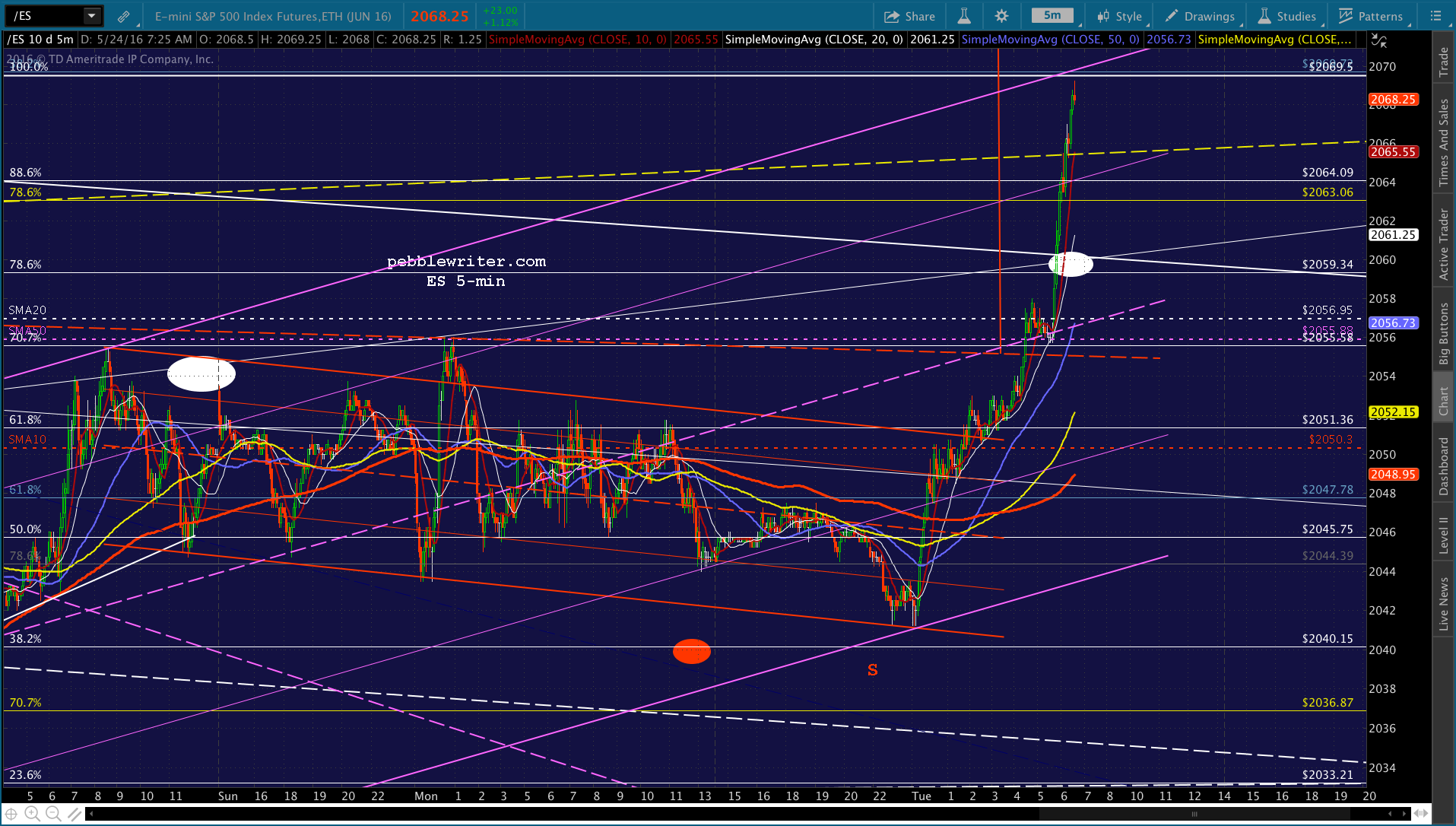Toggle price axis auto-fit icon above 2070

(1379, 41)
